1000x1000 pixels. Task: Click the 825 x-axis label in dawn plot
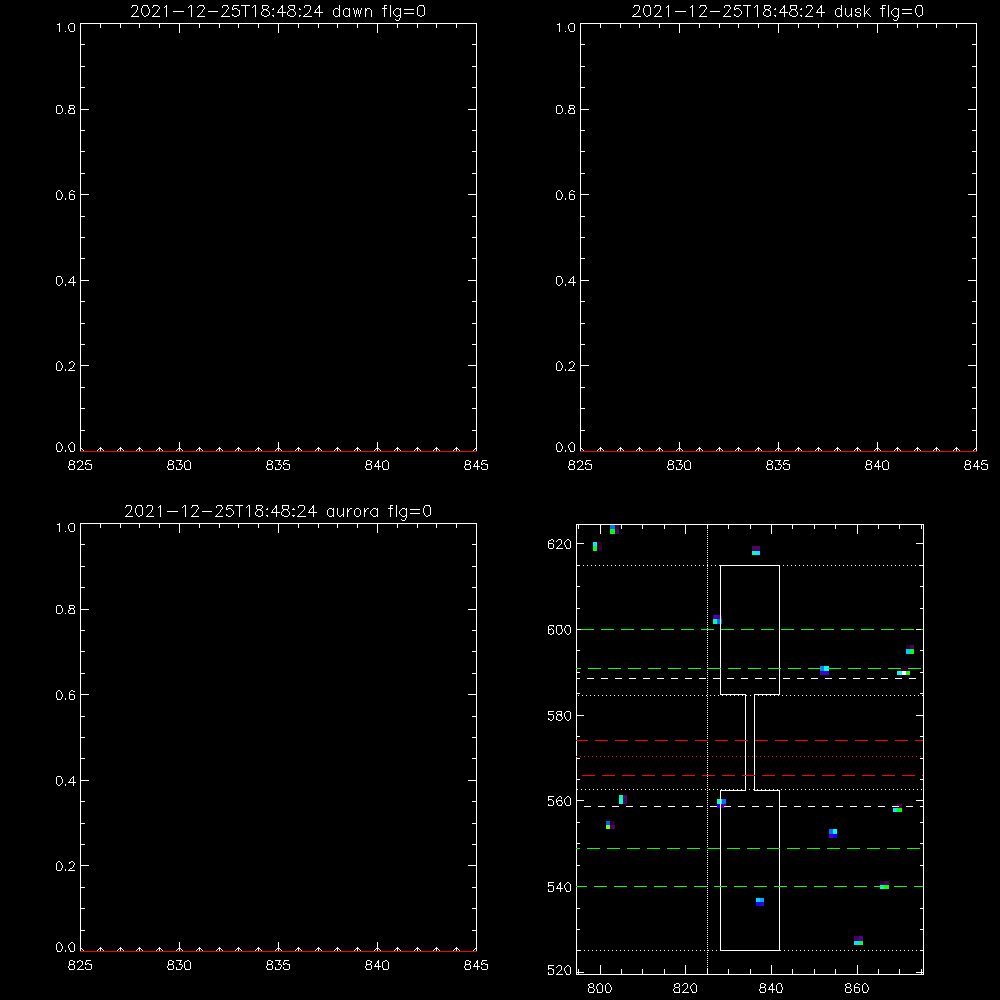80,465
